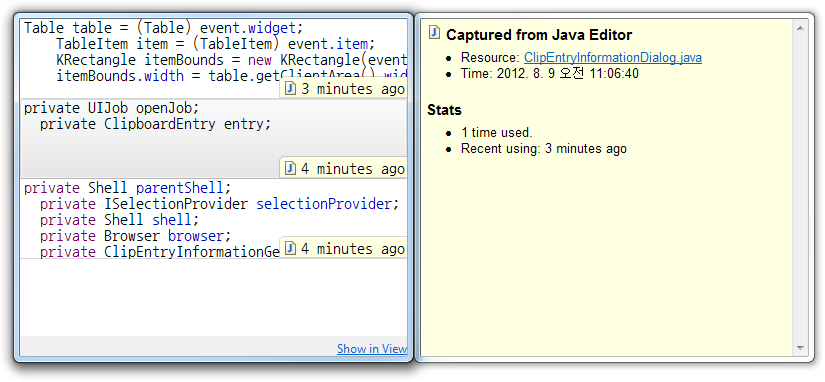The height and width of the screenshot is (382, 825).
Task: Click the '3 minutes ago' timestamp badge
Action: coord(344,89)
